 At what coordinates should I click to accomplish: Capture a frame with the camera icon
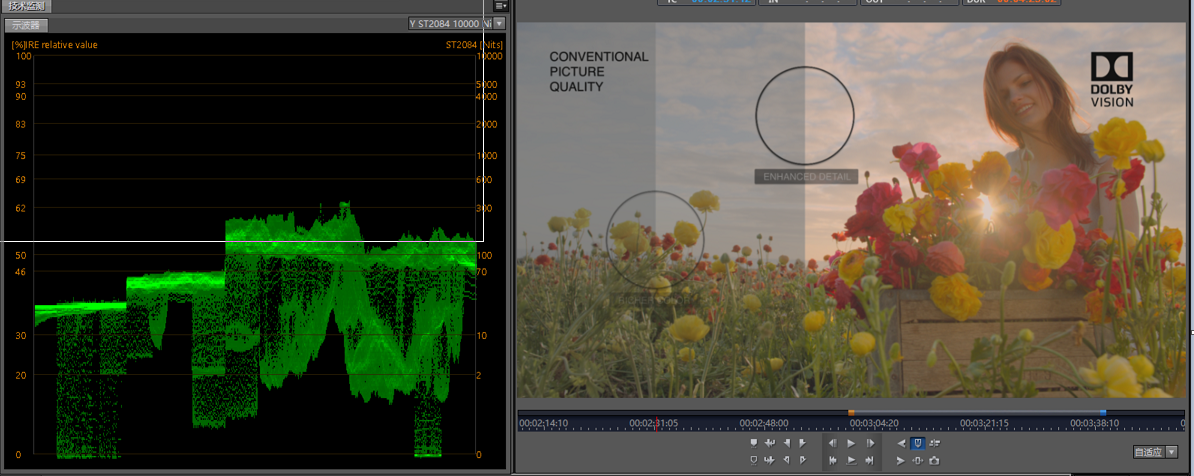click(934, 460)
